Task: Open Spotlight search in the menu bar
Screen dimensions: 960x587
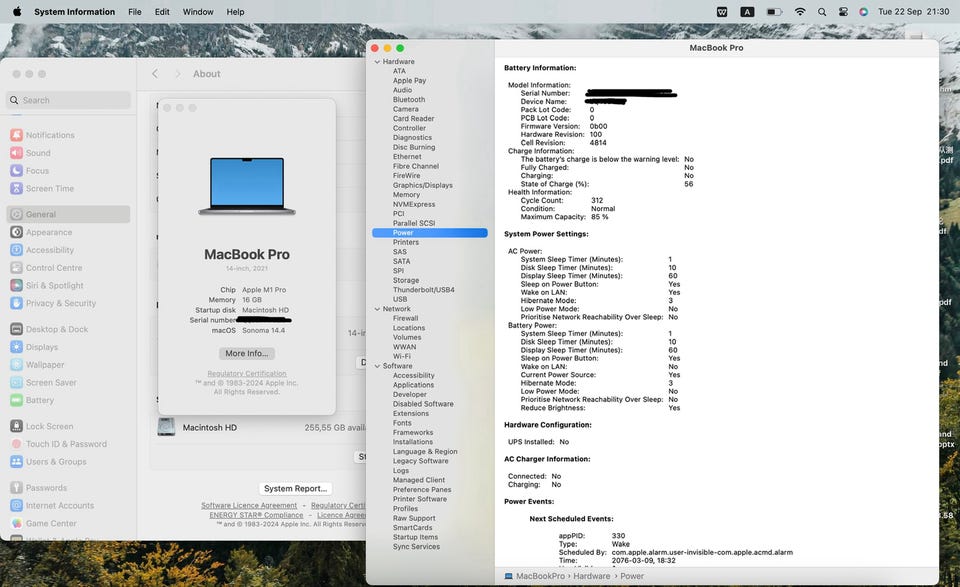Action: 822,12
